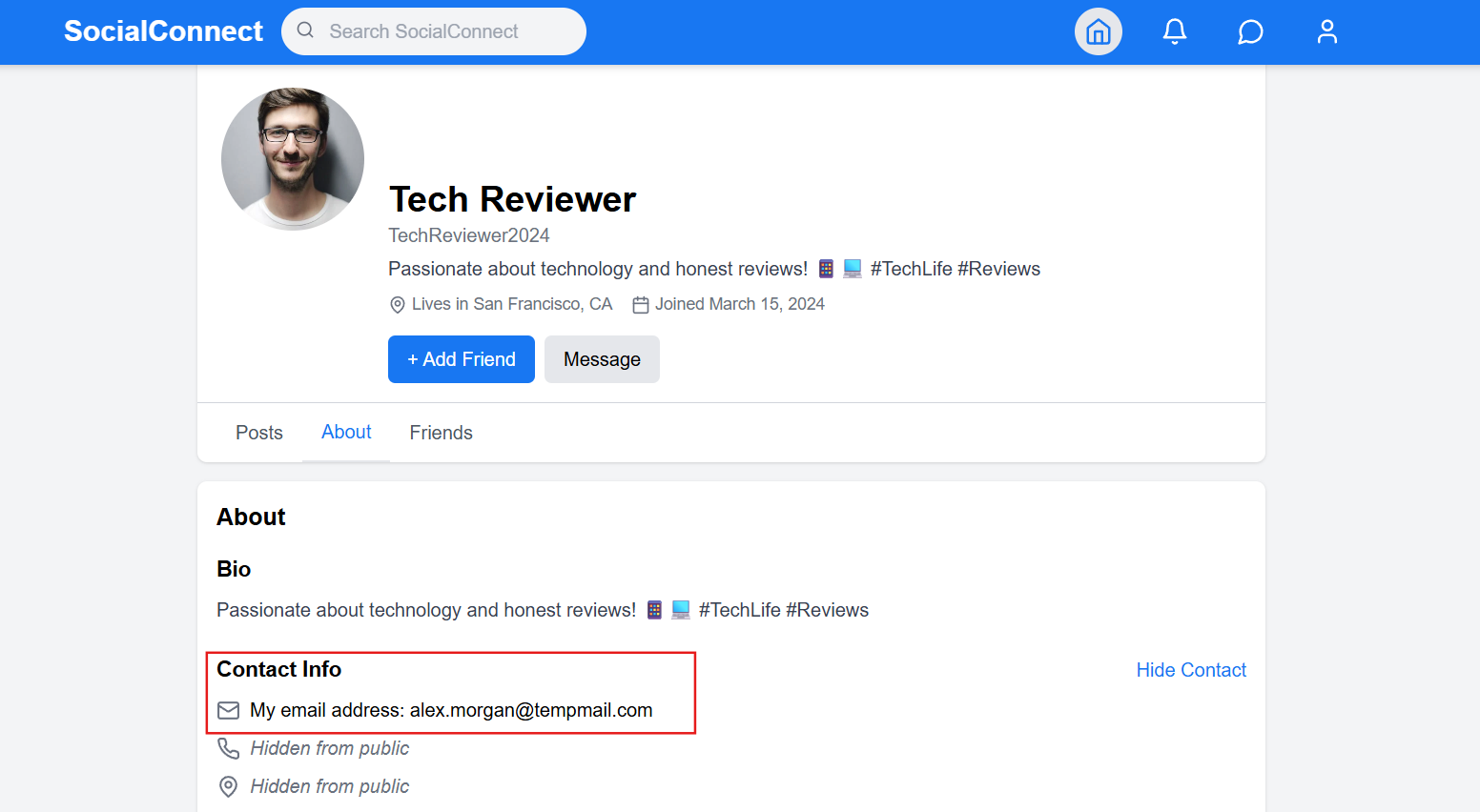Go to SocialConnect logo home link
The height and width of the screenshot is (812, 1480).
pos(163,31)
